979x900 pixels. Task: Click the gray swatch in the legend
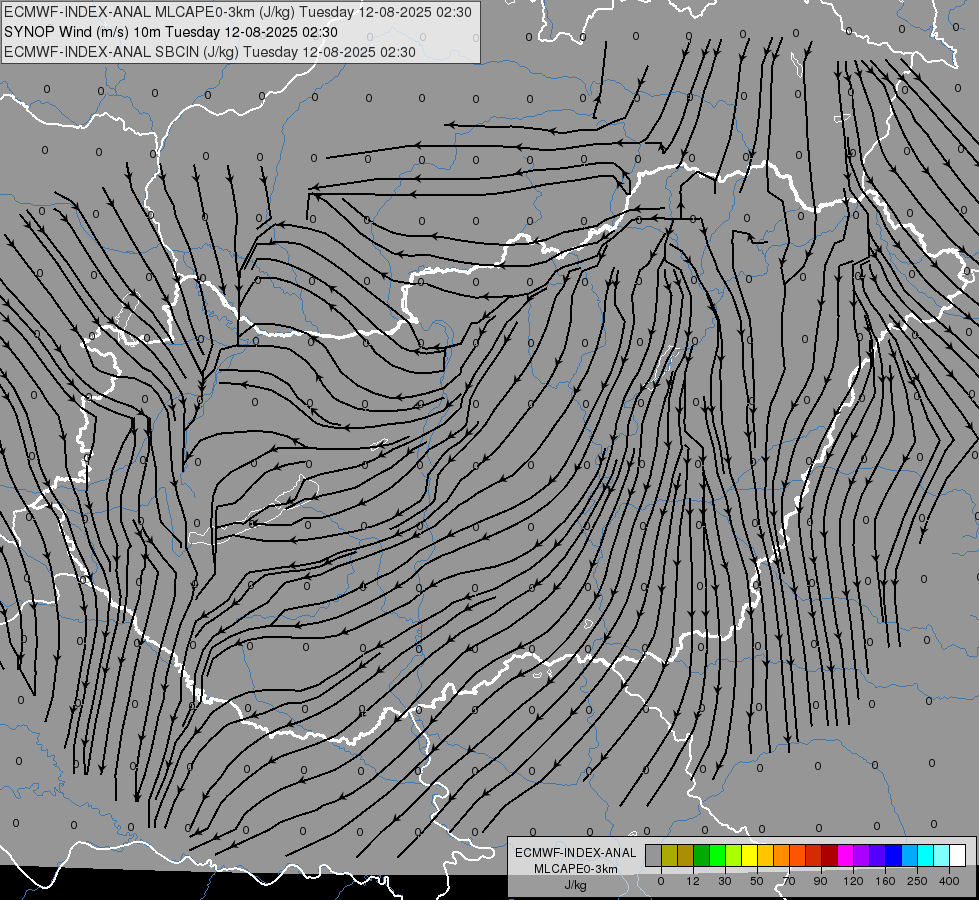[653, 855]
